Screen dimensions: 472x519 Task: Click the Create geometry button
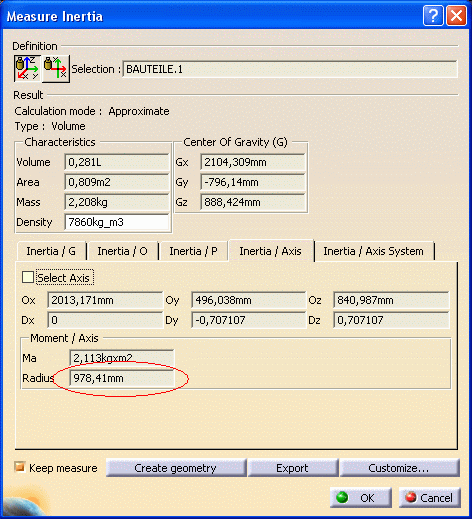176,468
